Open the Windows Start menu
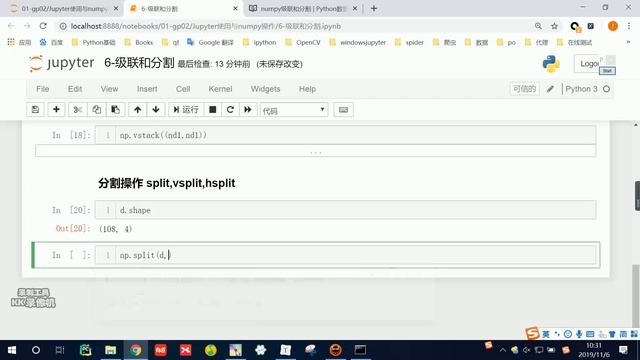This screenshot has width=640, height=360. (12, 350)
